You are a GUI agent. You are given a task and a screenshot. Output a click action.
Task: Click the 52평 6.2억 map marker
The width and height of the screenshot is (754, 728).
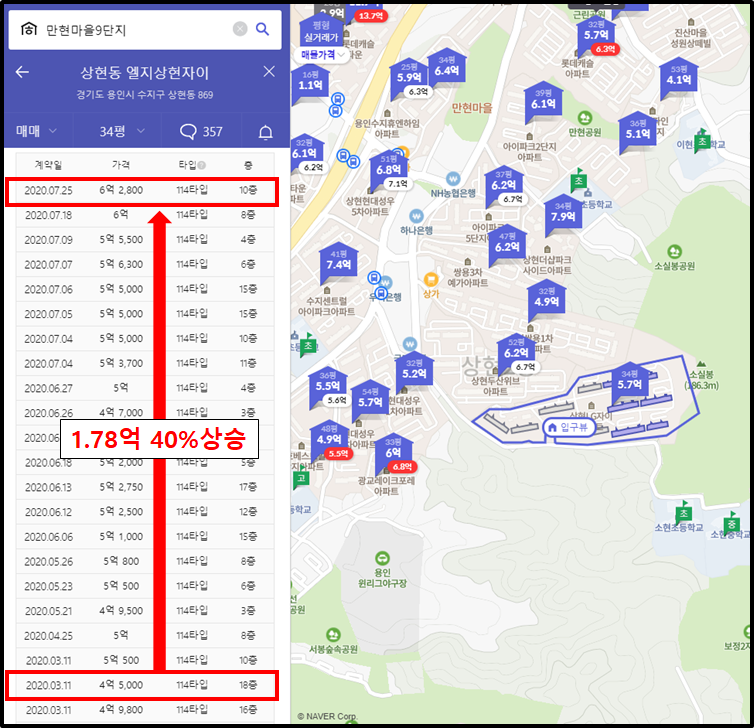(516, 349)
